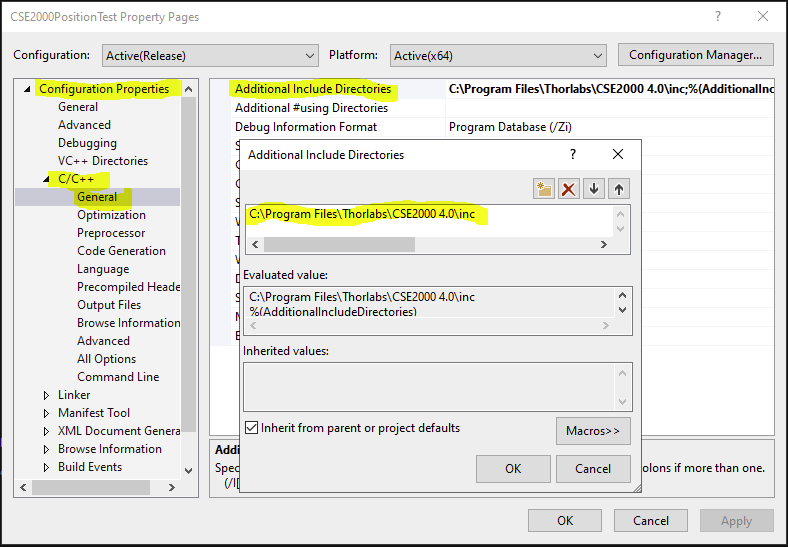
Task: Collapse the C/C++ tree node
Action: coord(46,179)
